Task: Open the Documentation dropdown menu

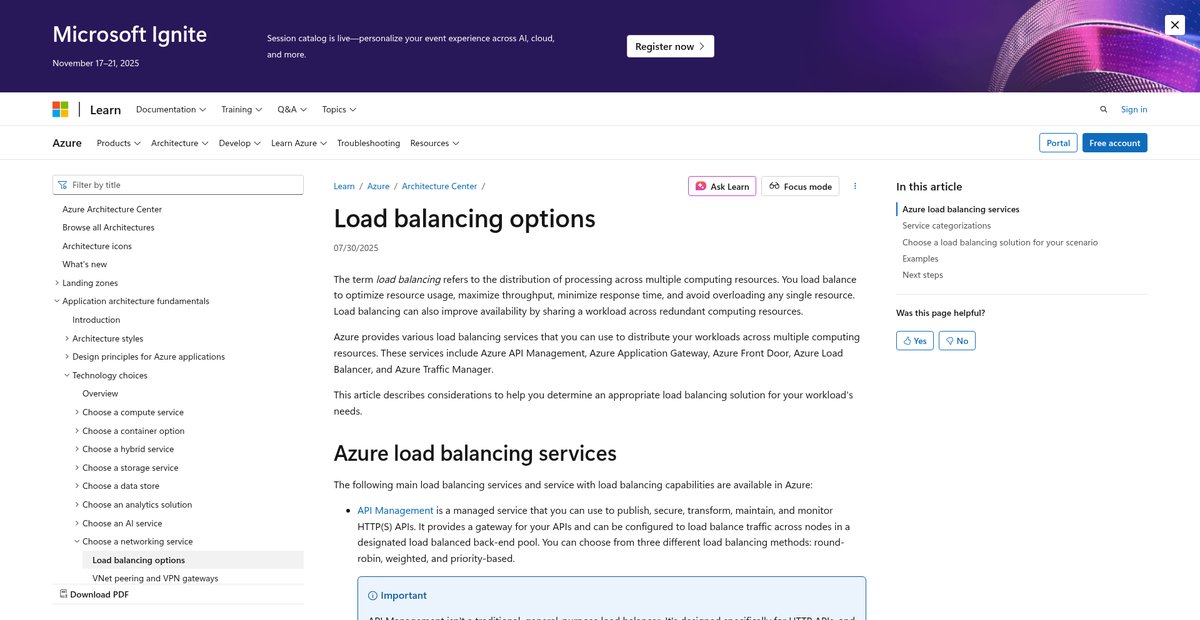Action: click(171, 109)
